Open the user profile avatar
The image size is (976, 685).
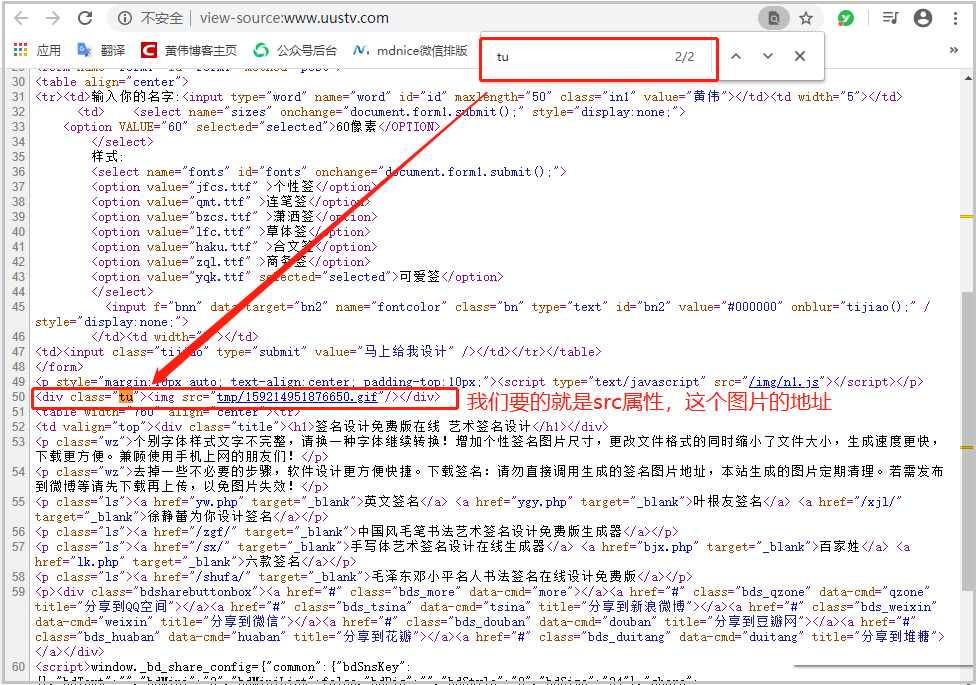pyautogui.click(x=922, y=18)
